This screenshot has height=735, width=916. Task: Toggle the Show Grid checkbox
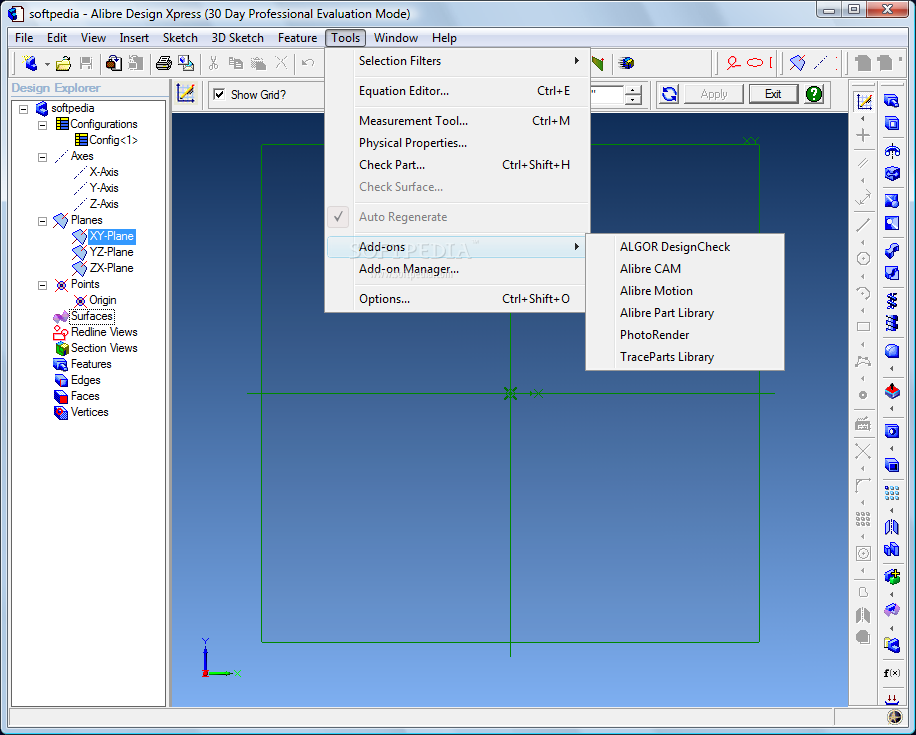point(219,94)
